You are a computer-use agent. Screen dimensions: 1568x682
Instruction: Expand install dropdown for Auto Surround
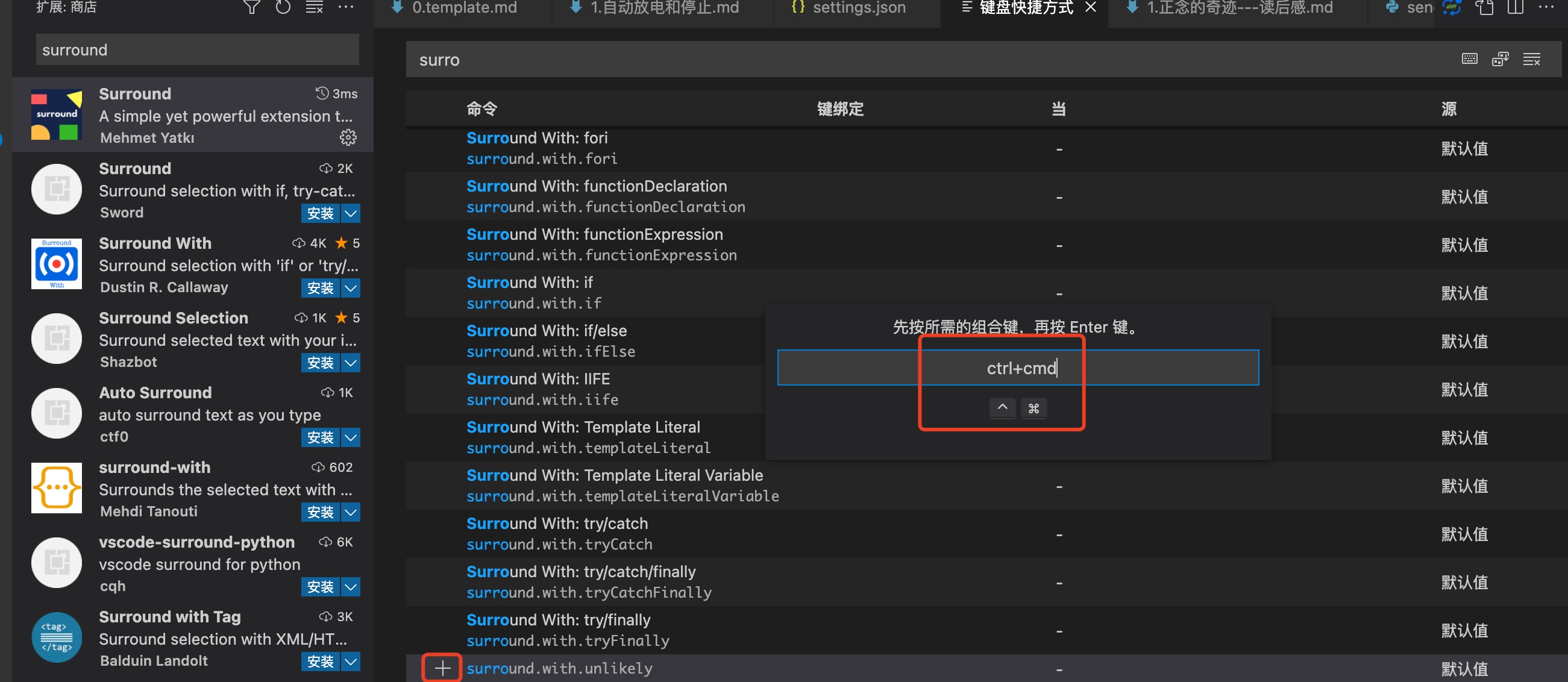[351, 437]
